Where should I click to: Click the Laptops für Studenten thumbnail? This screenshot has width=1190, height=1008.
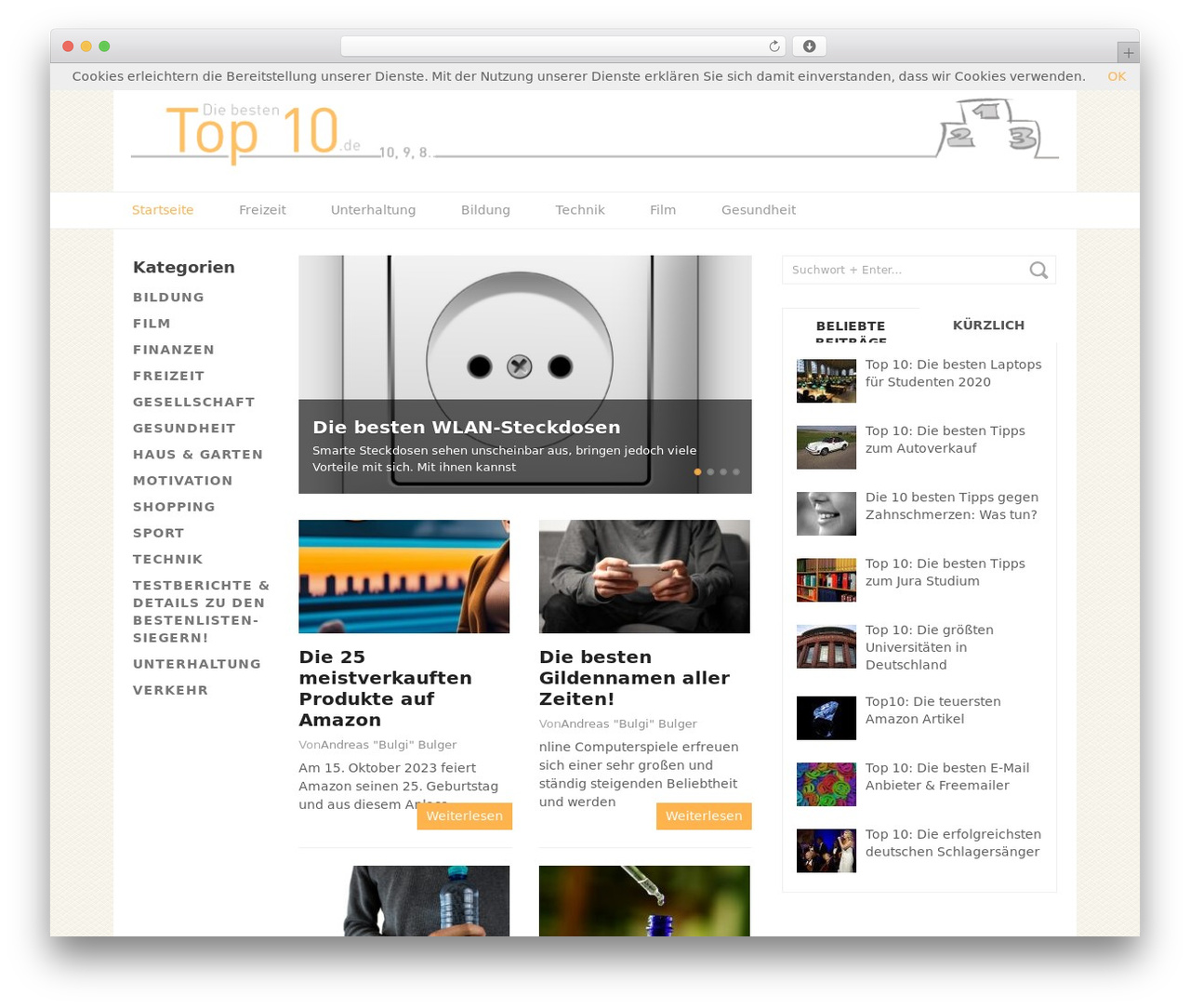pos(826,381)
